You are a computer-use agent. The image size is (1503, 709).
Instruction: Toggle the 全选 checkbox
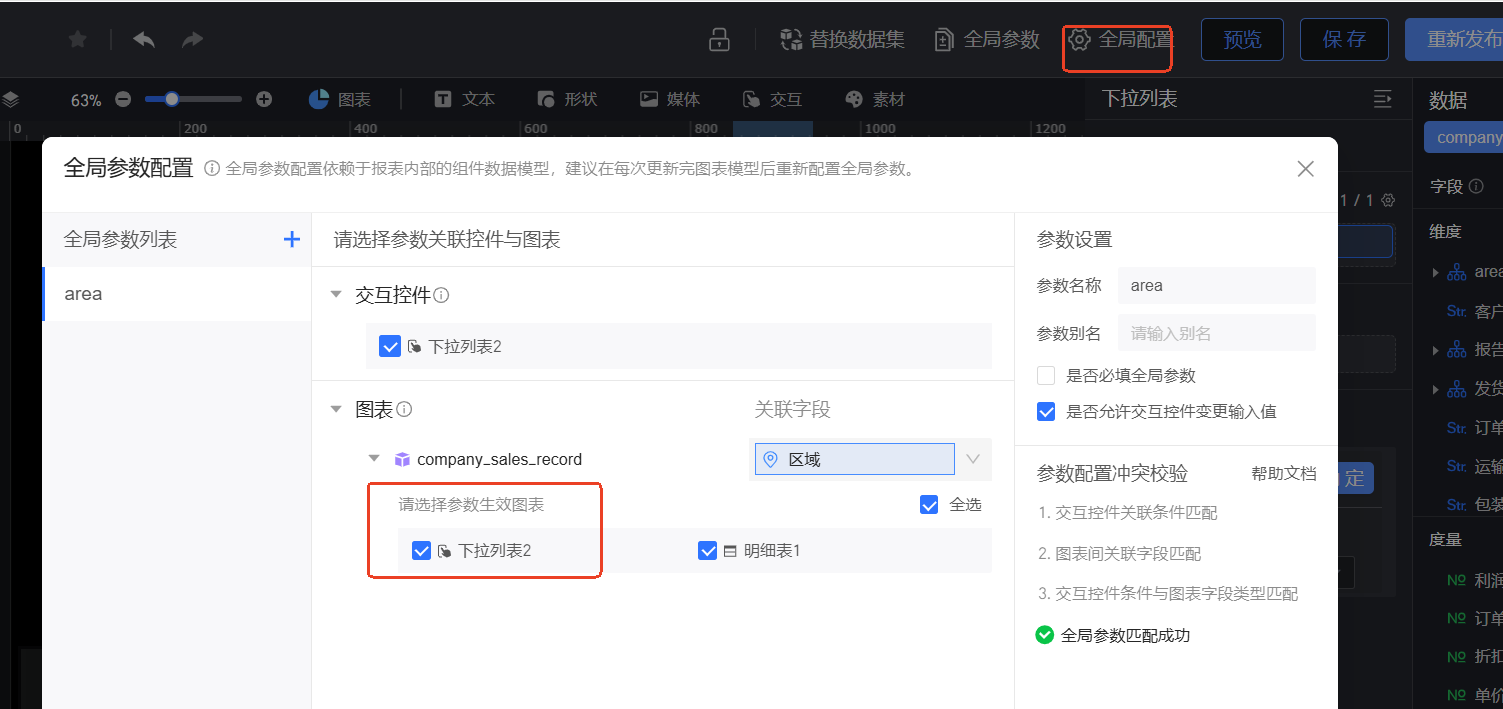point(929,504)
